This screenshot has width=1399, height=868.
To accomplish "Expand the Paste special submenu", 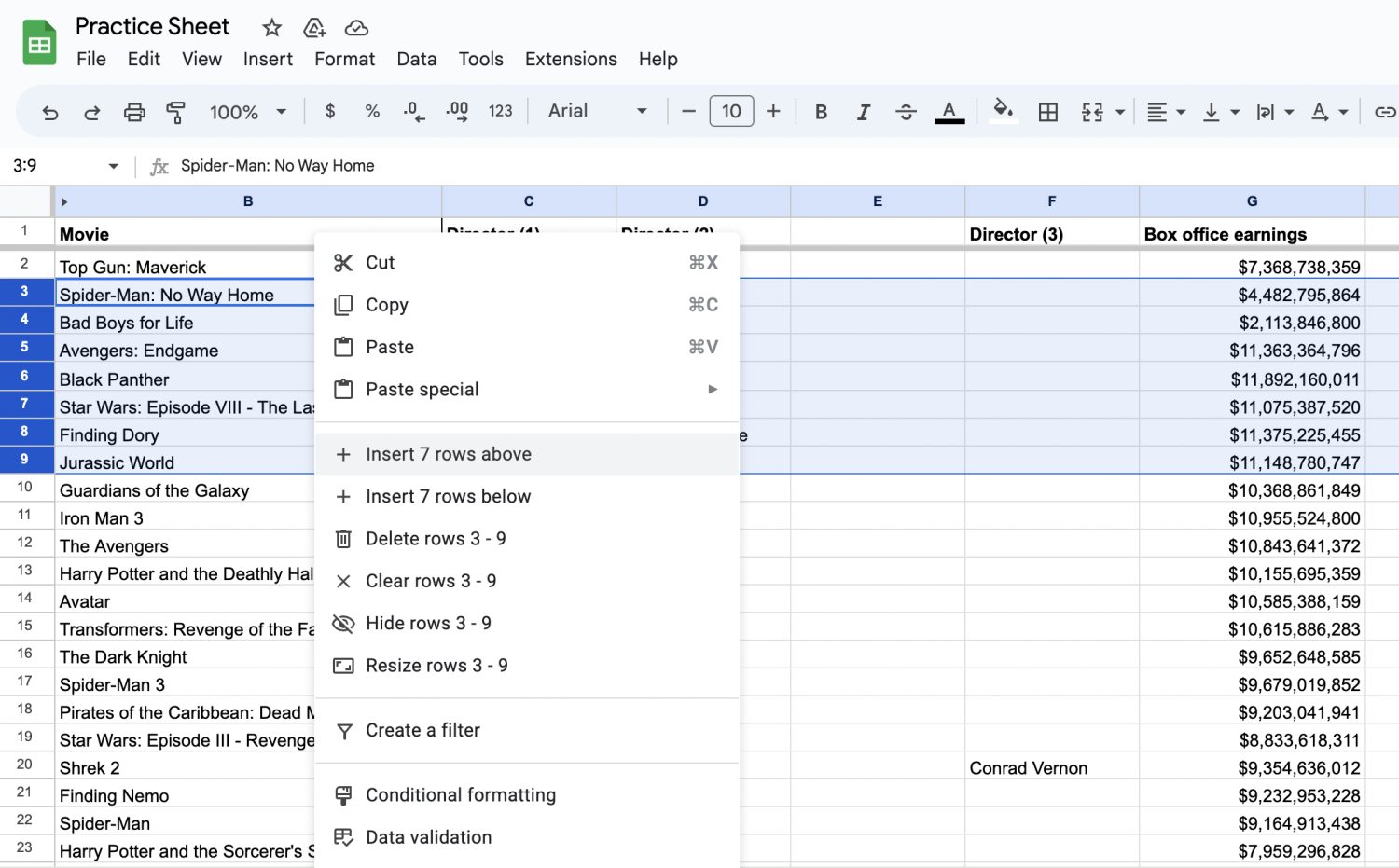I will (x=527, y=390).
